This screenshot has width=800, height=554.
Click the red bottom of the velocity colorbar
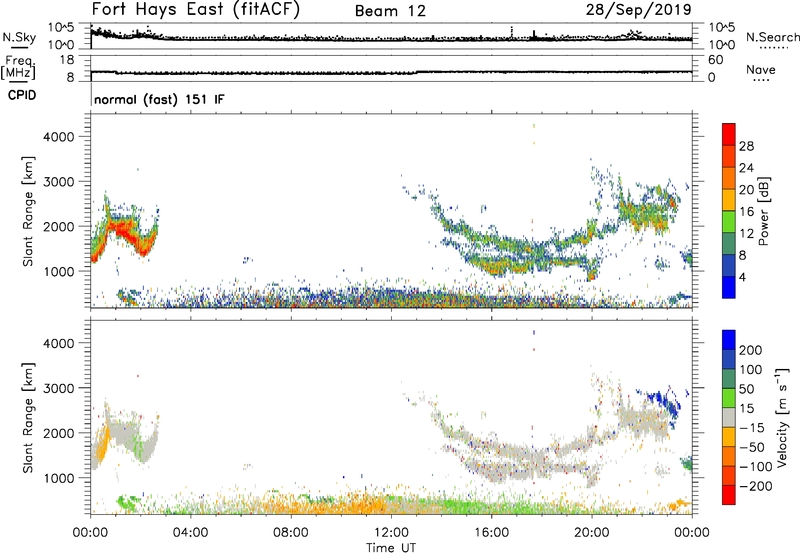729,495
